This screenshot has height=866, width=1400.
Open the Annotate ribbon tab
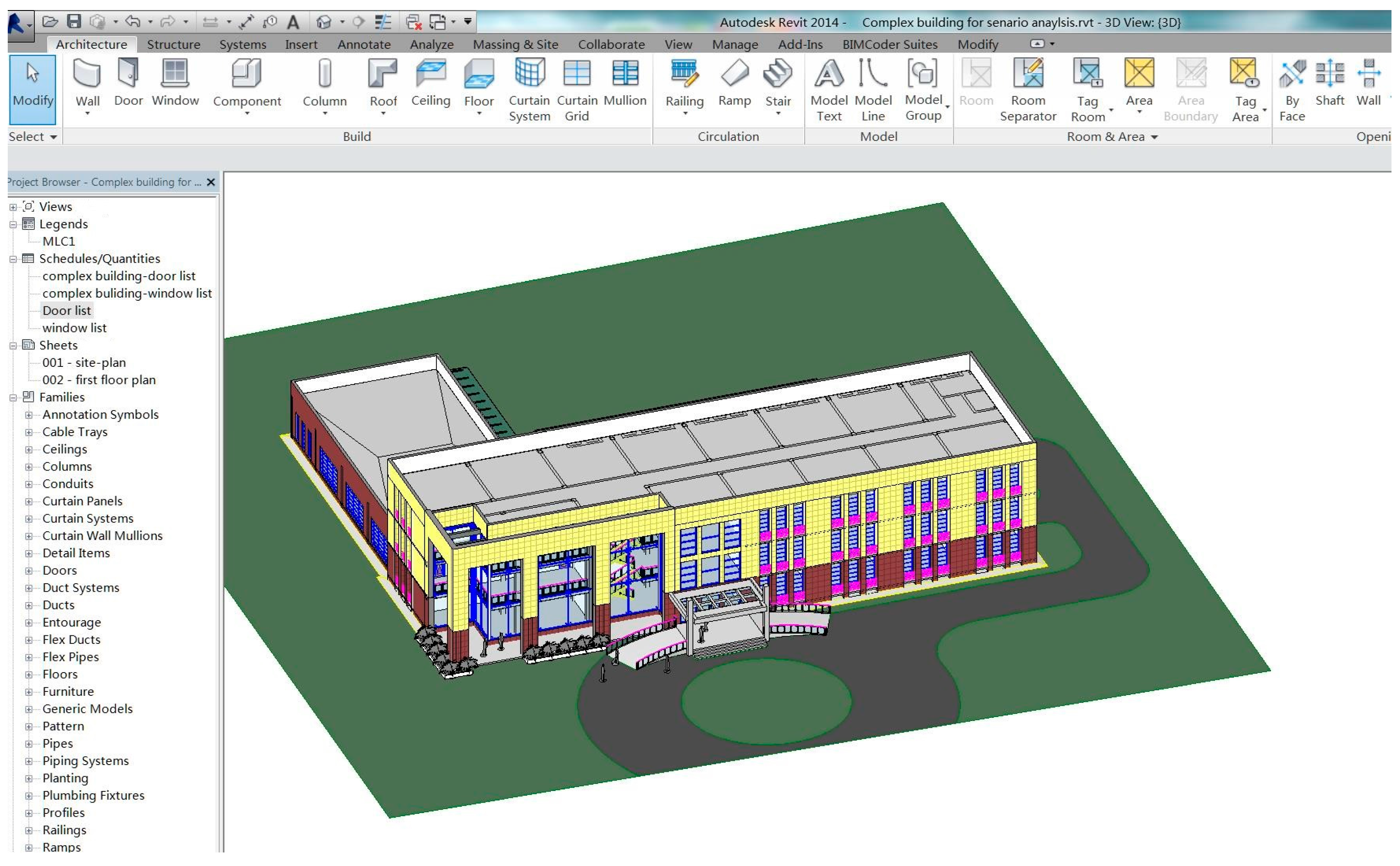pyautogui.click(x=364, y=44)
